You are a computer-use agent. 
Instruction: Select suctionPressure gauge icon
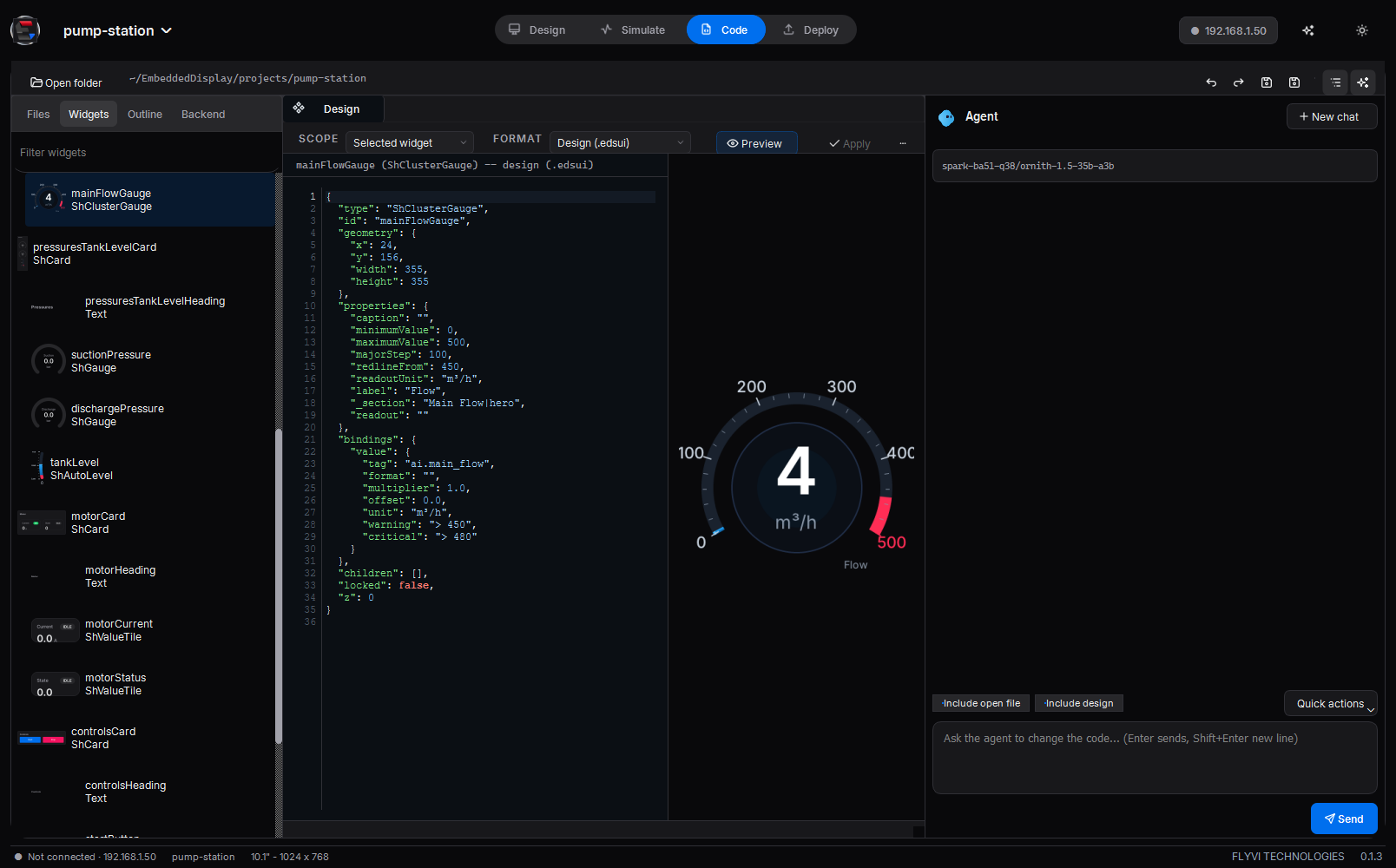49,360
